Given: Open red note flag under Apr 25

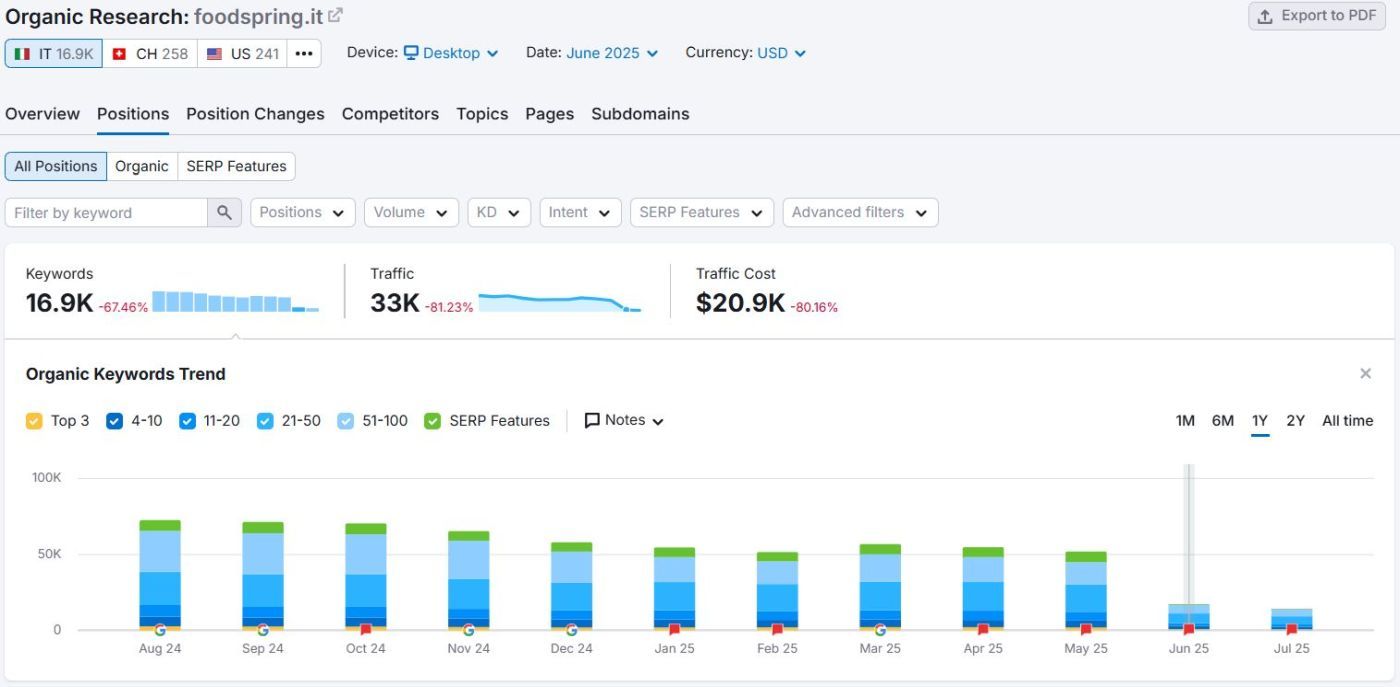Looking at the screenshot, I should (983, 629).
